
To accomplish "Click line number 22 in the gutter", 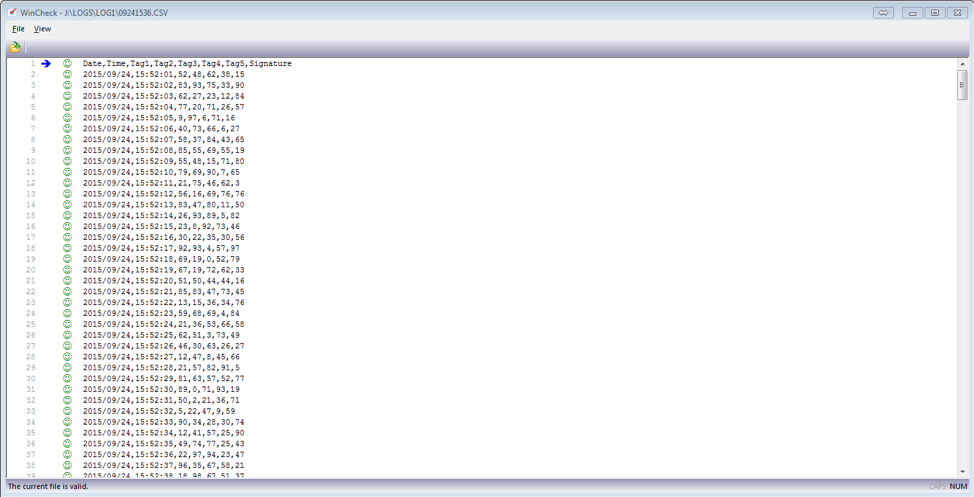I will (30, 291).
